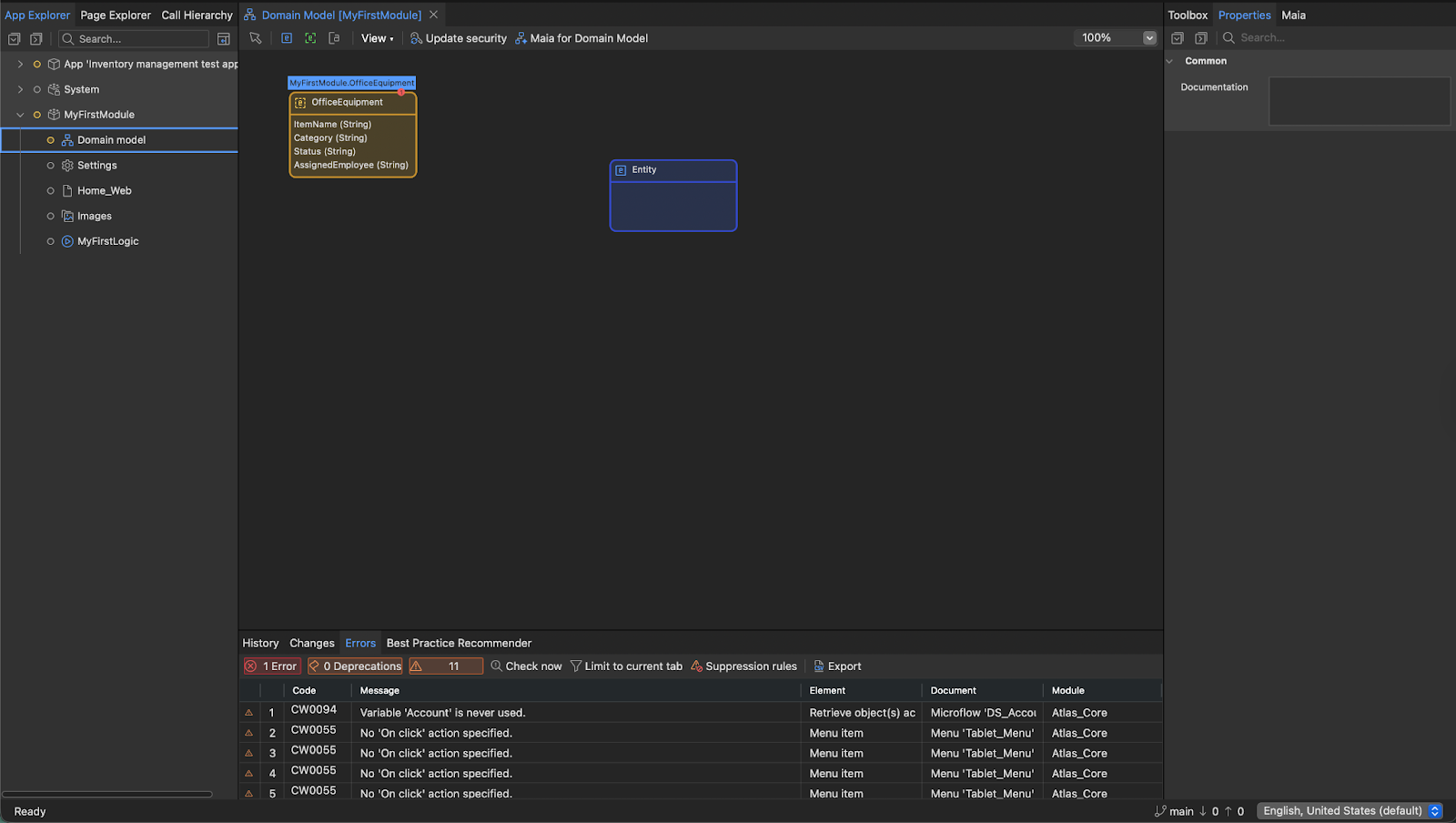
Task: Select the add Annotation tool
Action: [334, 38]
